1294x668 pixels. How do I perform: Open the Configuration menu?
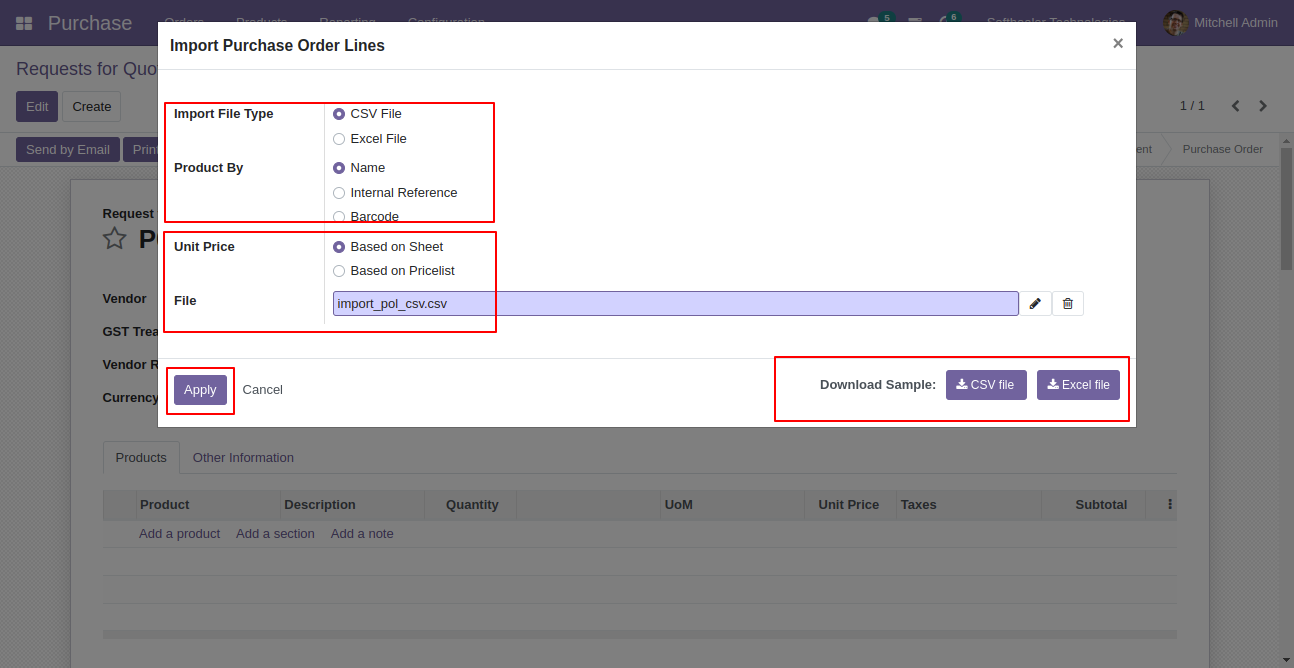pos(446,22)
